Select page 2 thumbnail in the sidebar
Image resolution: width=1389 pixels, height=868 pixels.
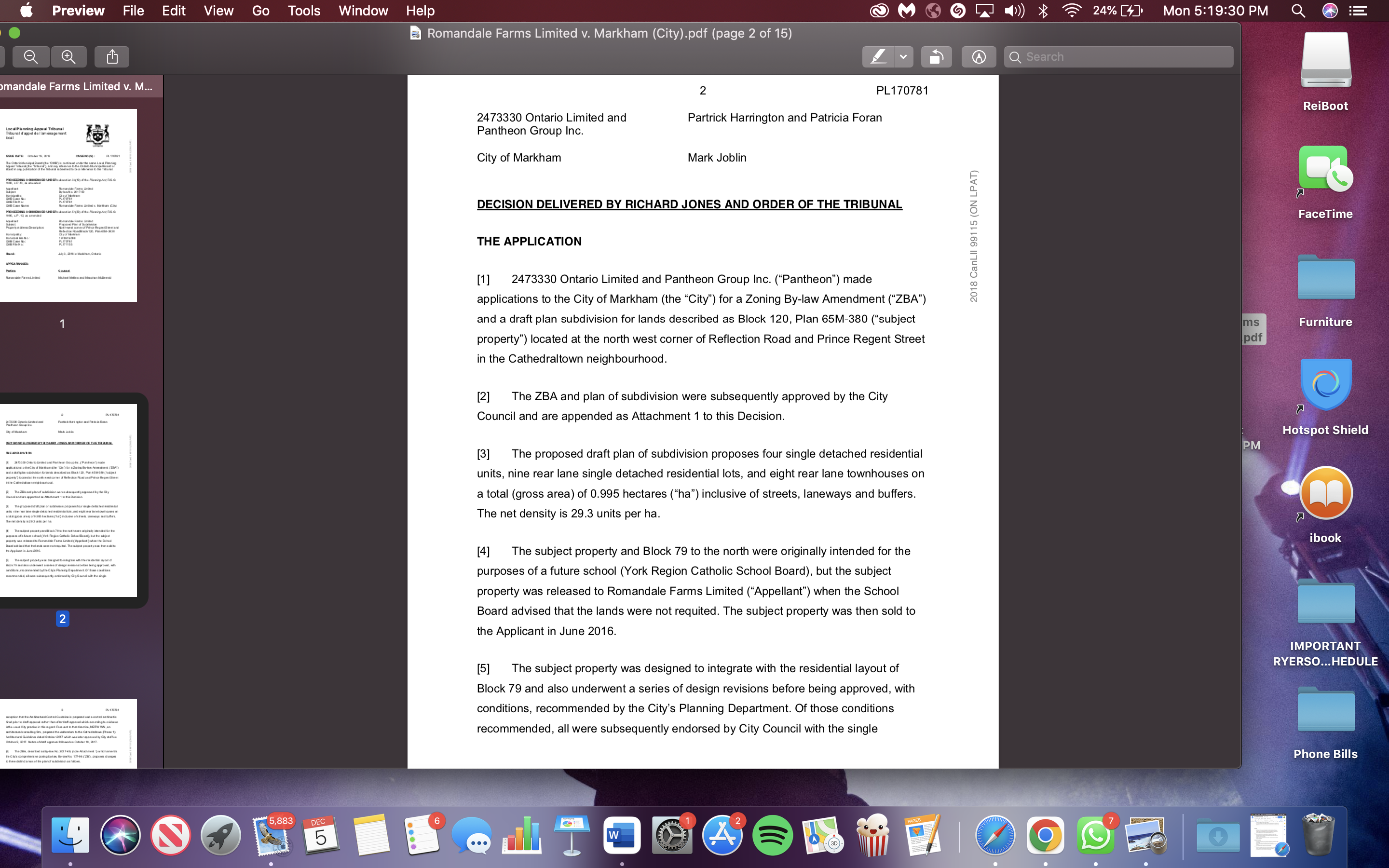click(x=68, y=500)
